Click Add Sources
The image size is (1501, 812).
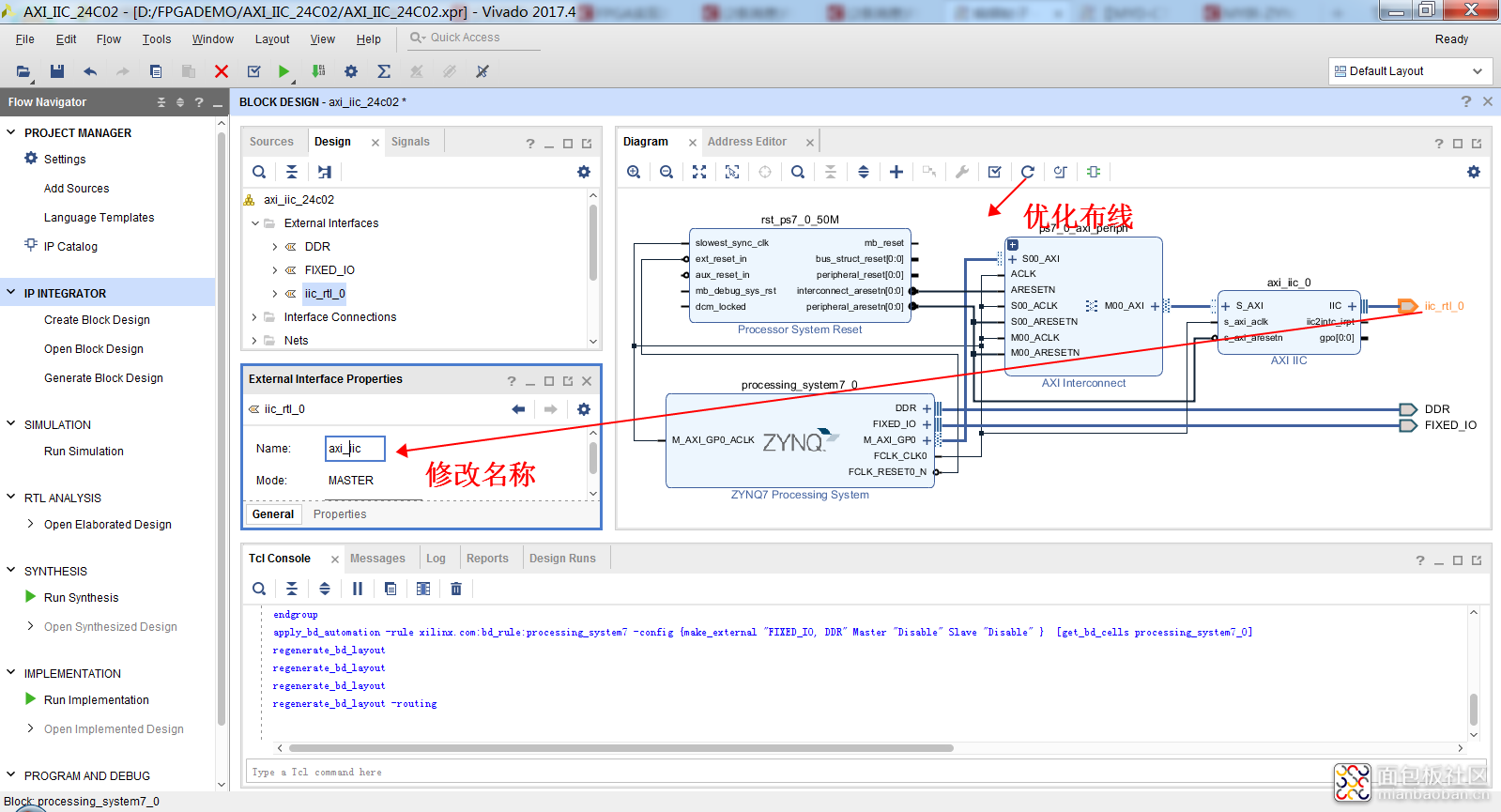tap(76, 189)
